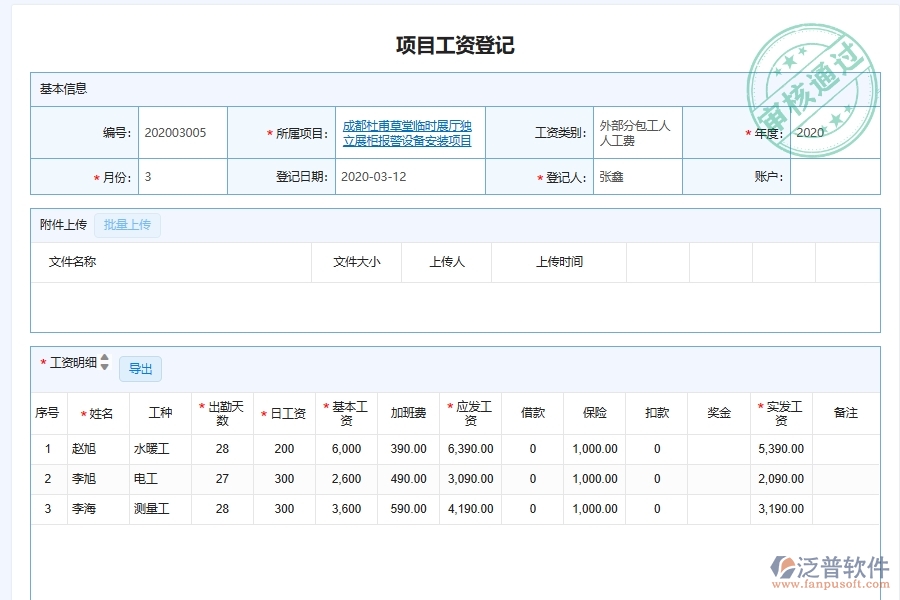Click the 账户 input field
Viewport: 900px width, 600px height.
click(x=845, y=176)
